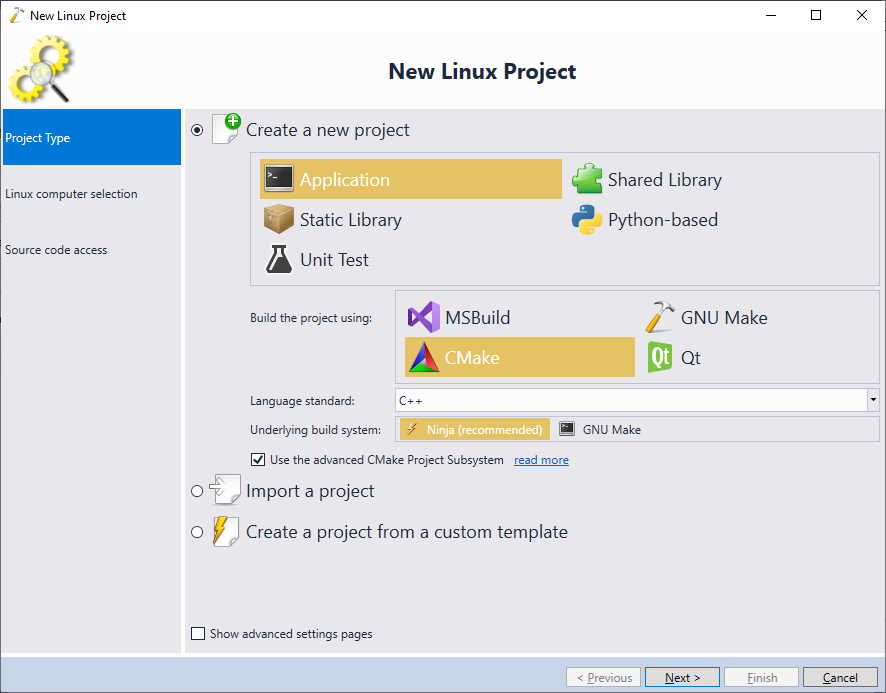Choose the Unit Test flask icon
Image resolution: width=886 pixels, height=693 pixels.
click(x=279, y=259)
